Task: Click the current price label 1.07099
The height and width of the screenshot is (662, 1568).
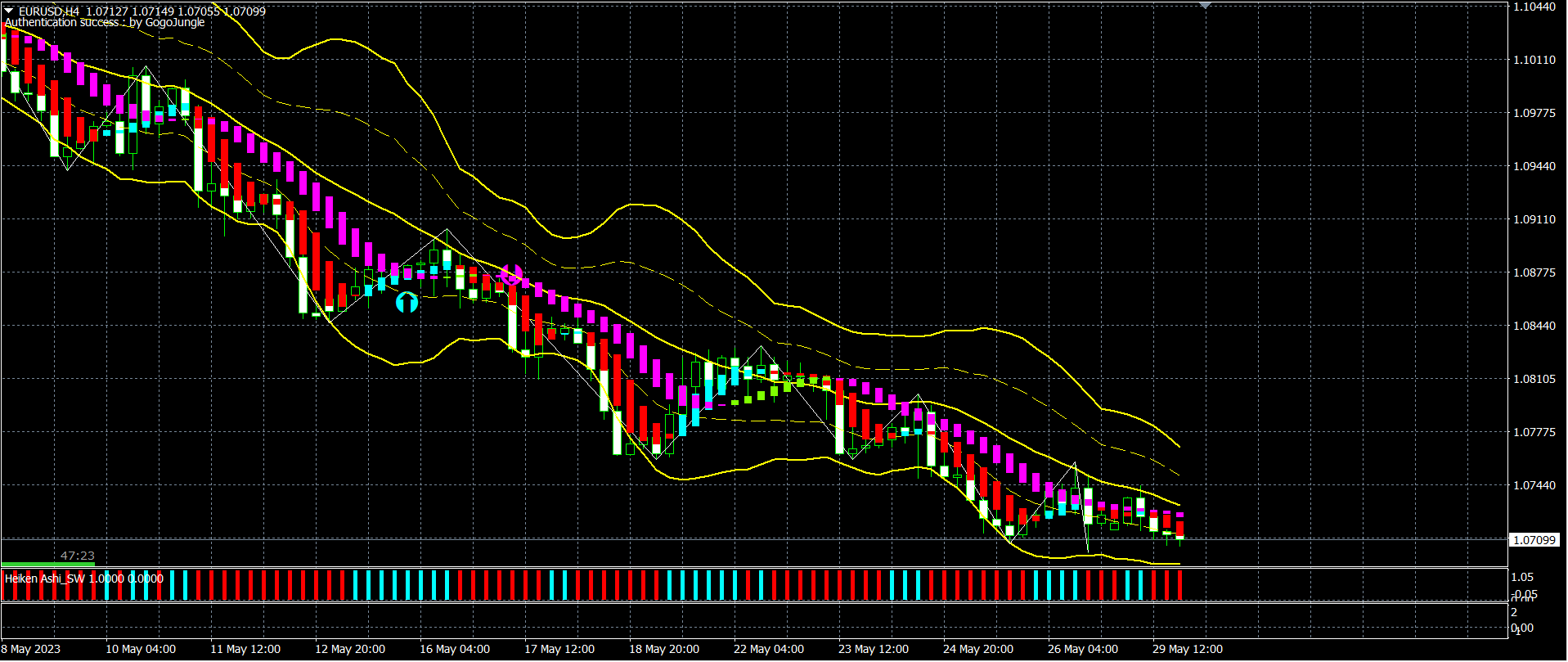Action: point(1534,540)
